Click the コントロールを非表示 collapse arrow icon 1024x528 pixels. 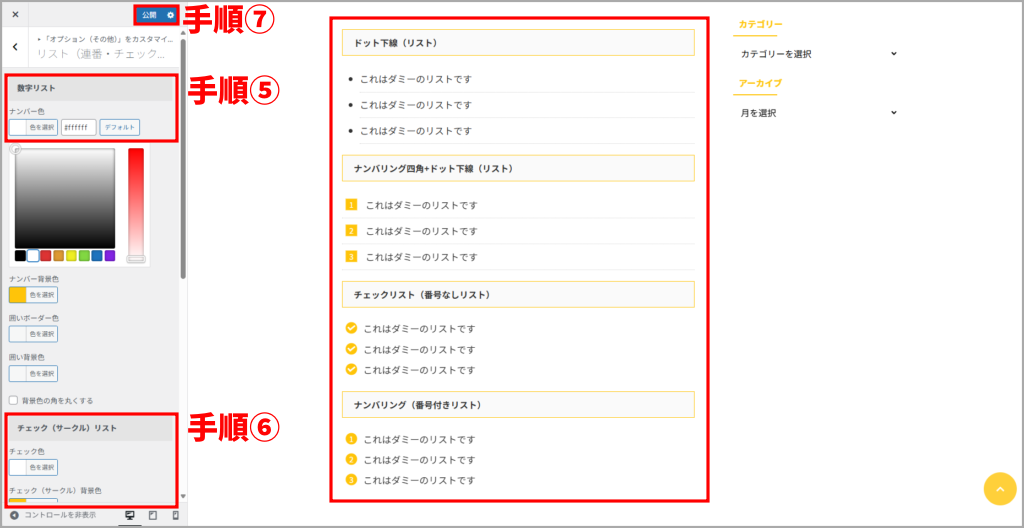[x=14, y=515]
